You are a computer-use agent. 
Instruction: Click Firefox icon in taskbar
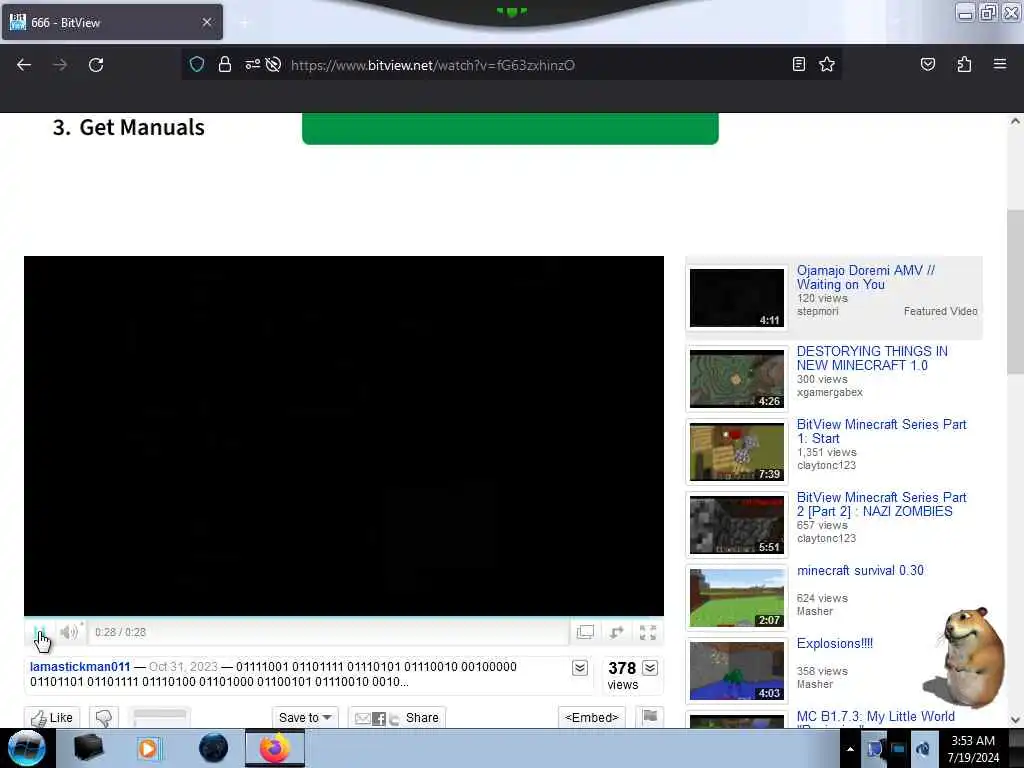tap(275, 748)
